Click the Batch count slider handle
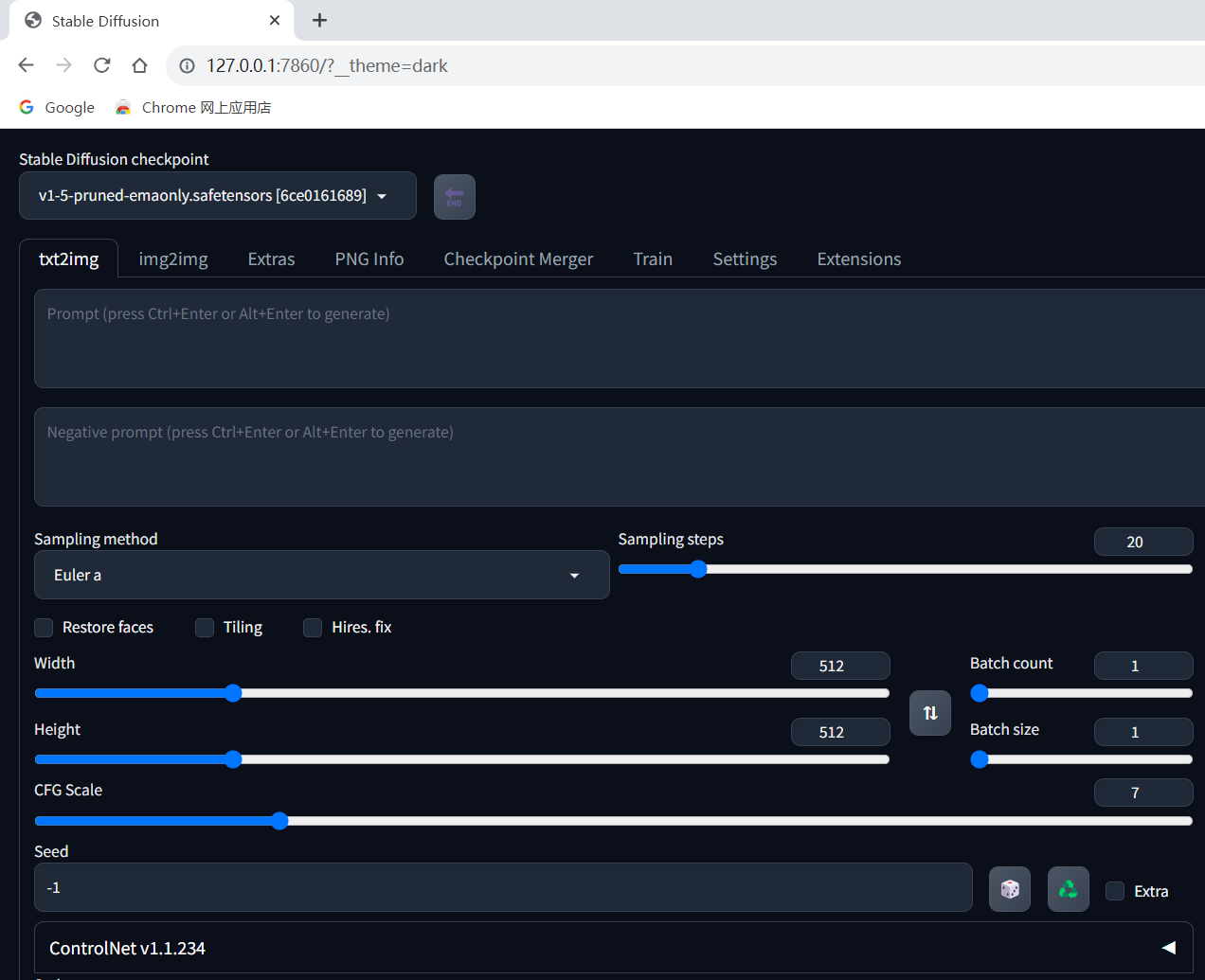This screenshot has width=1205, height=980. click(x=980, y=693)
